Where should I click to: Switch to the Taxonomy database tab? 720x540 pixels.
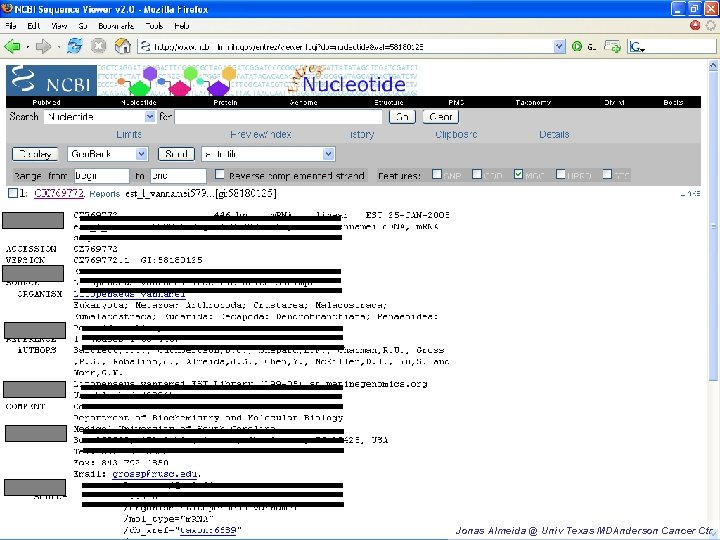(533, 102)
